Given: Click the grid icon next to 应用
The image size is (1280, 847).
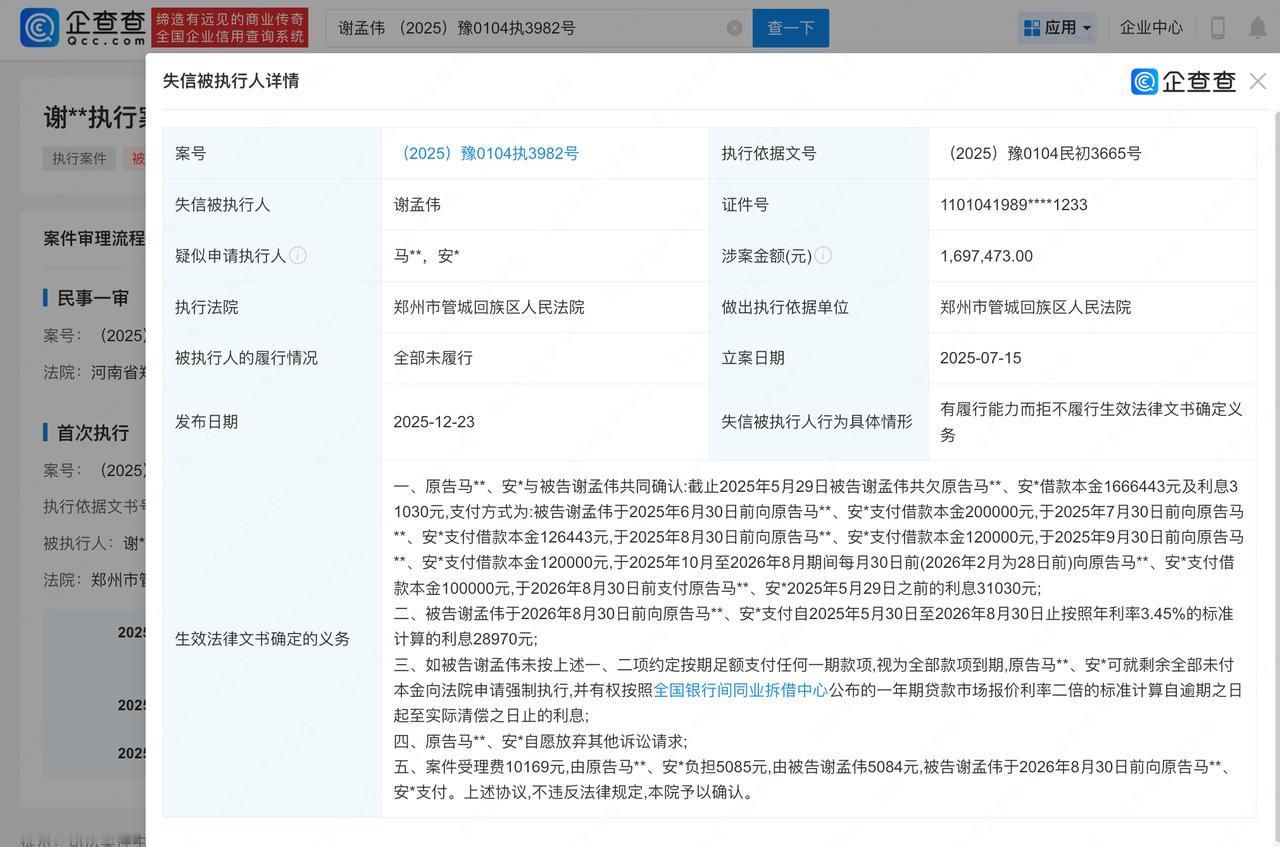Looking at the screenshot, I should (x=1032, y=28).
